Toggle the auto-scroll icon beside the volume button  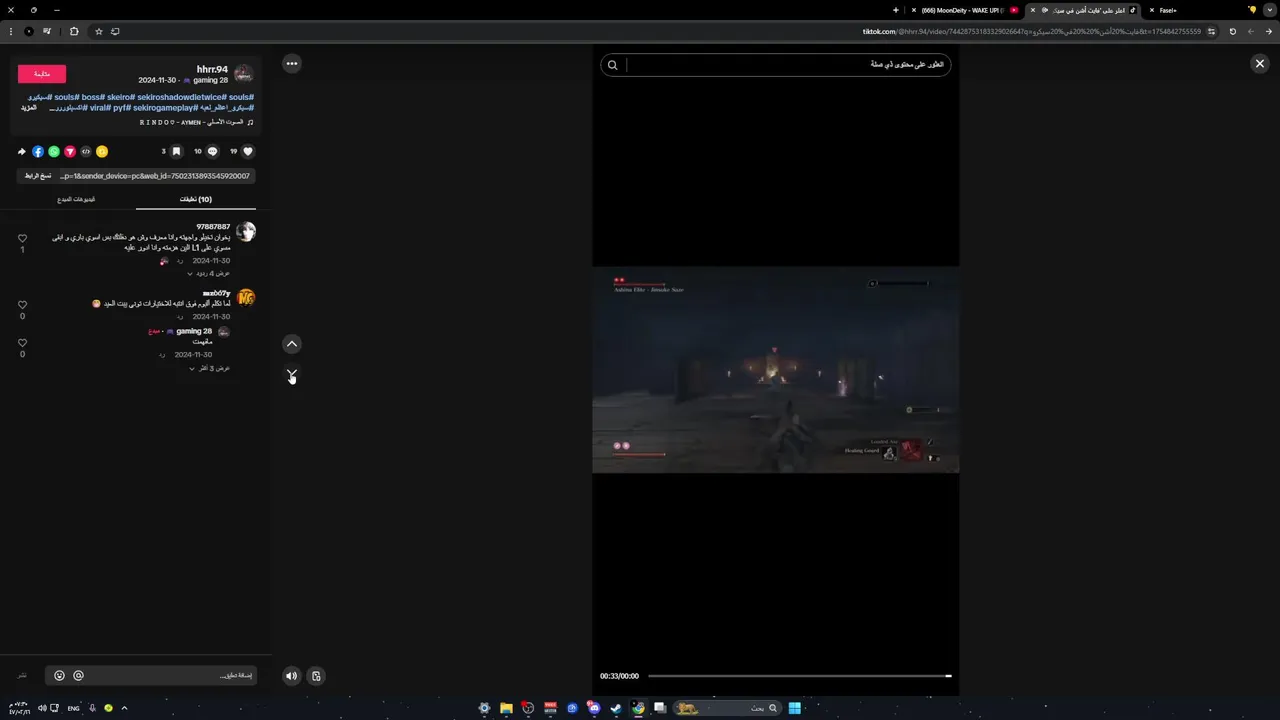pyautogui.click(x=316, y=676)
